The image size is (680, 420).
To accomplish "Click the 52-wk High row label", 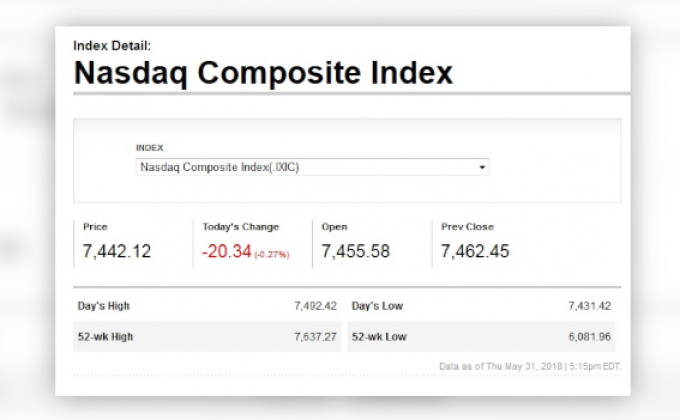I will [105, 337].
